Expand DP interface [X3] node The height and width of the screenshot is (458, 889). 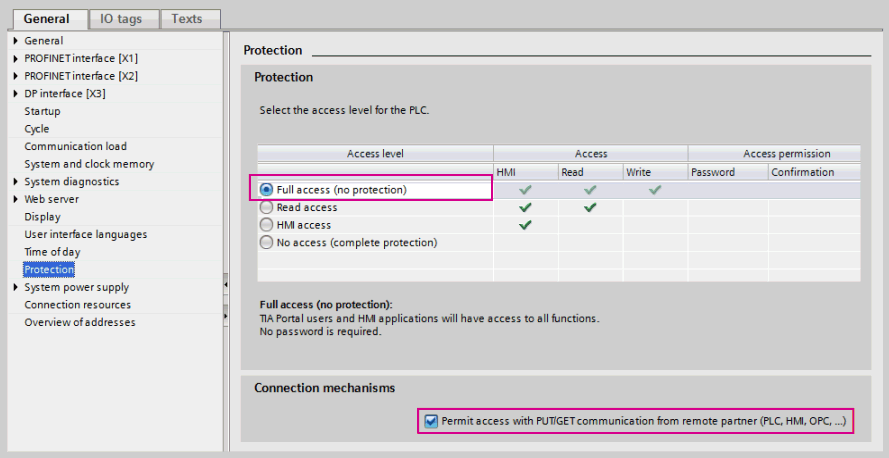point(15,94)
